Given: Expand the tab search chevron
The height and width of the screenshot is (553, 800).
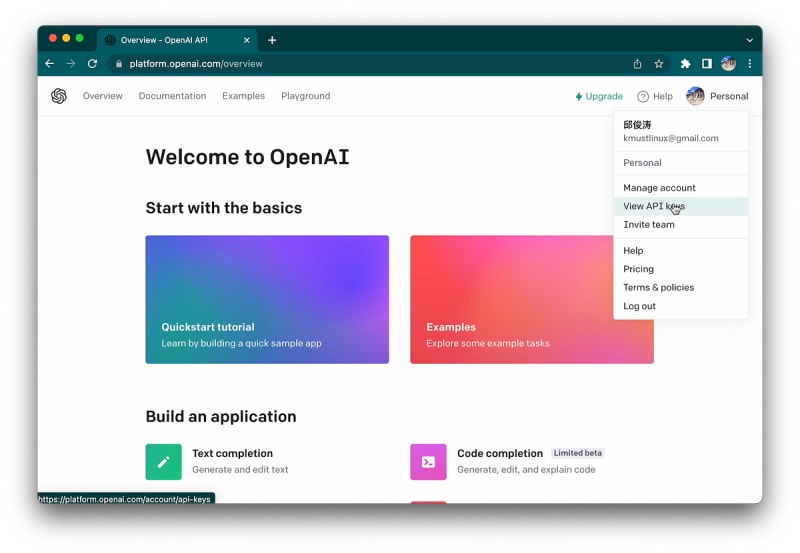Looking at the screenshot, I should (x=749, y=40).
